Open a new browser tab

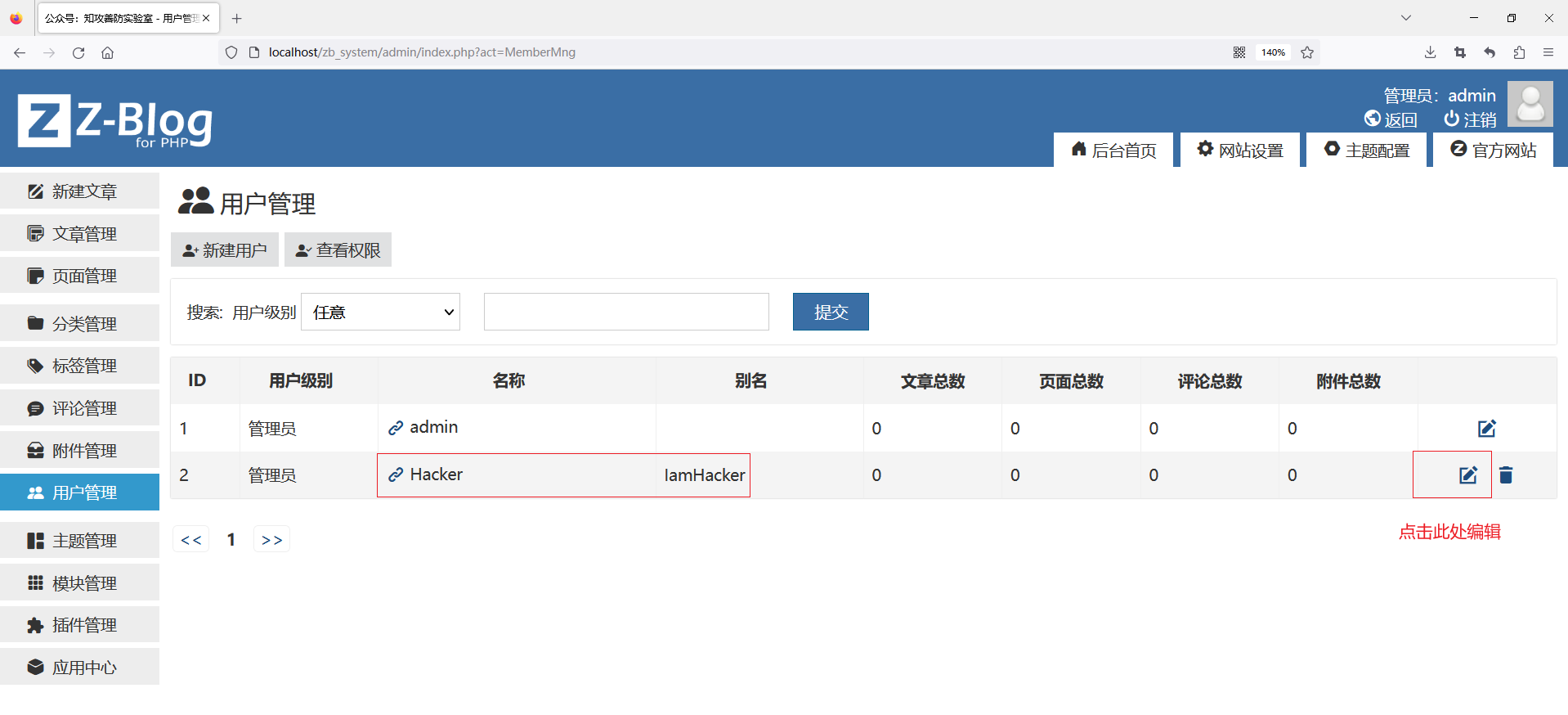237,18
